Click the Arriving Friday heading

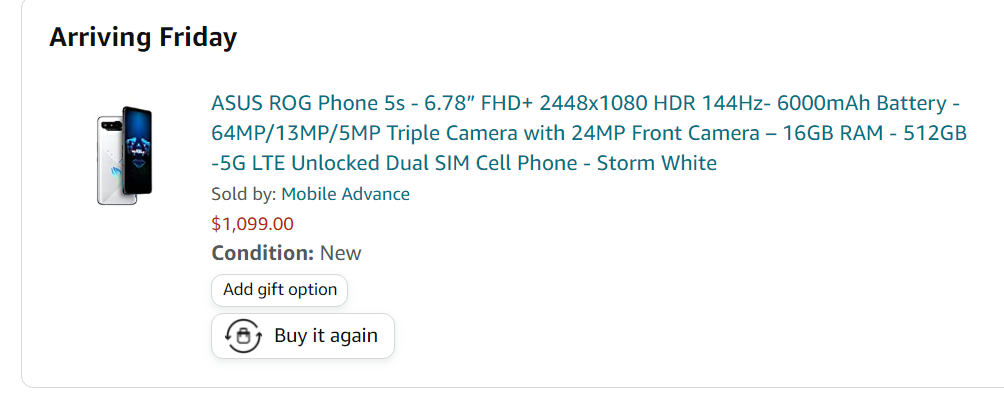143,37
